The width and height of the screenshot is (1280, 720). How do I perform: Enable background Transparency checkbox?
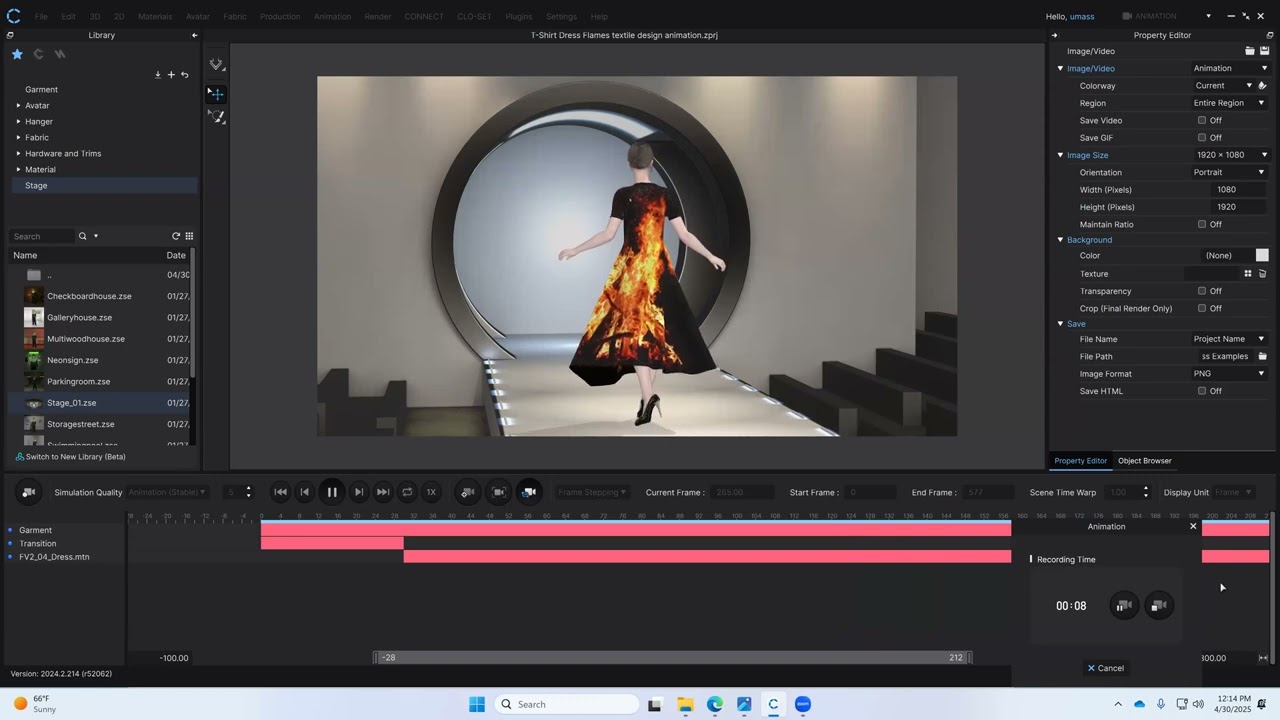tap(1202, 291)
